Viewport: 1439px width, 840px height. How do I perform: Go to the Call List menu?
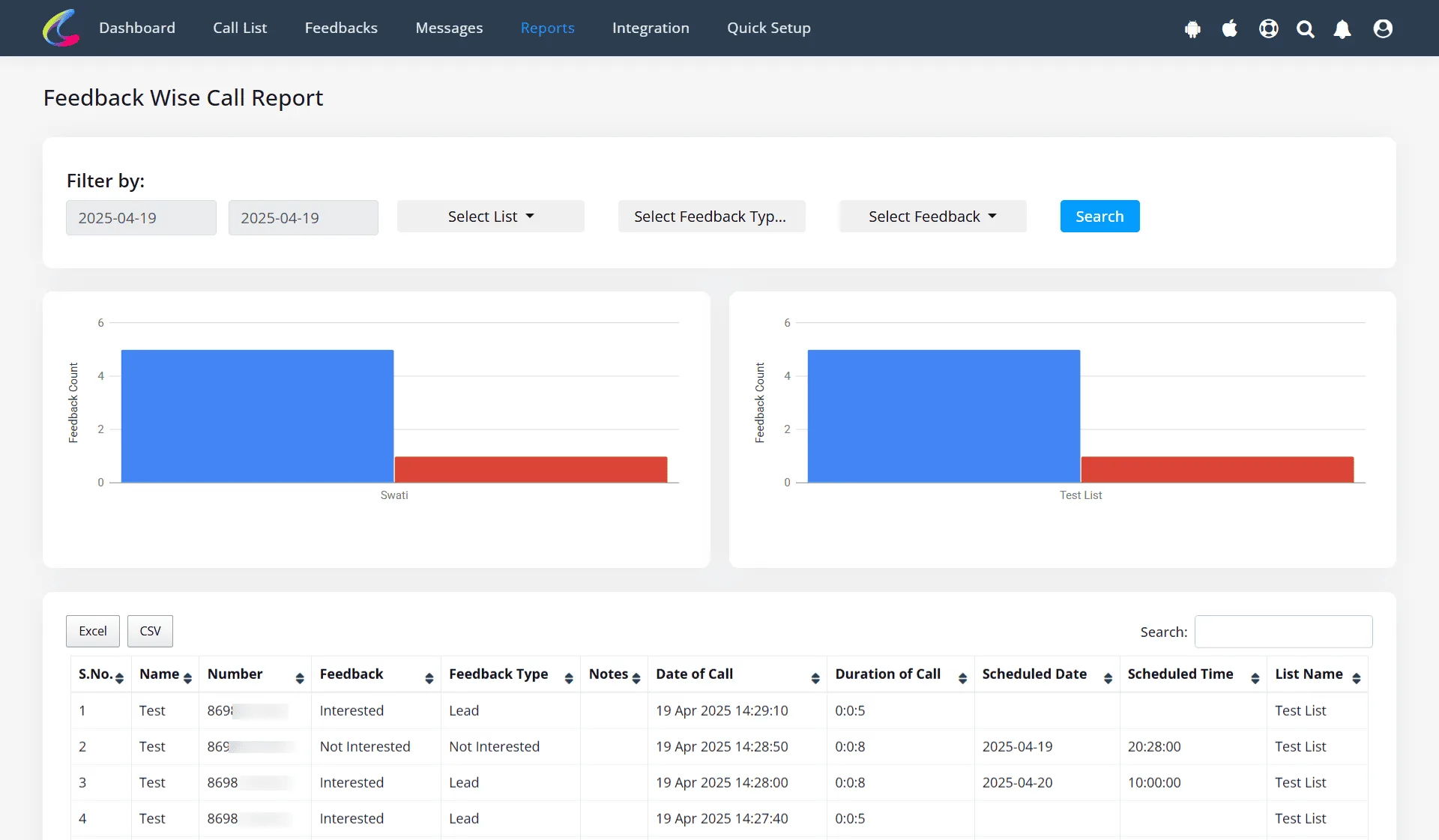pyautogui.click(x=240, y=28)
